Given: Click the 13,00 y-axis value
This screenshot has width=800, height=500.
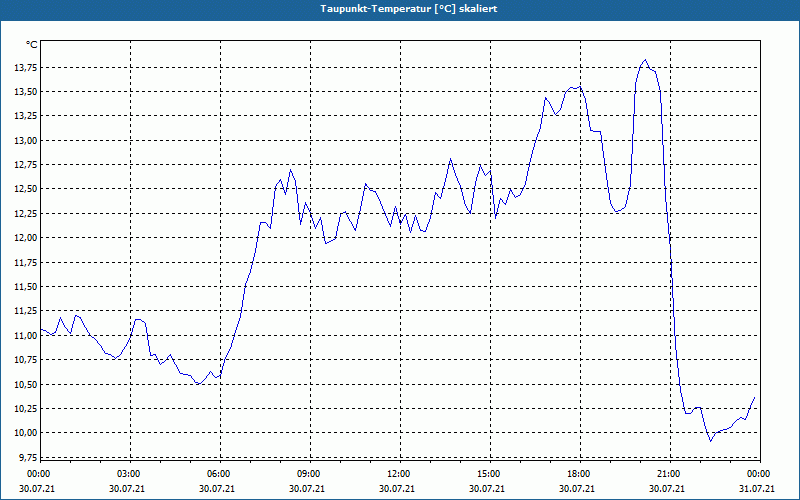Looking at the screenshot, I should pos(27,140).
